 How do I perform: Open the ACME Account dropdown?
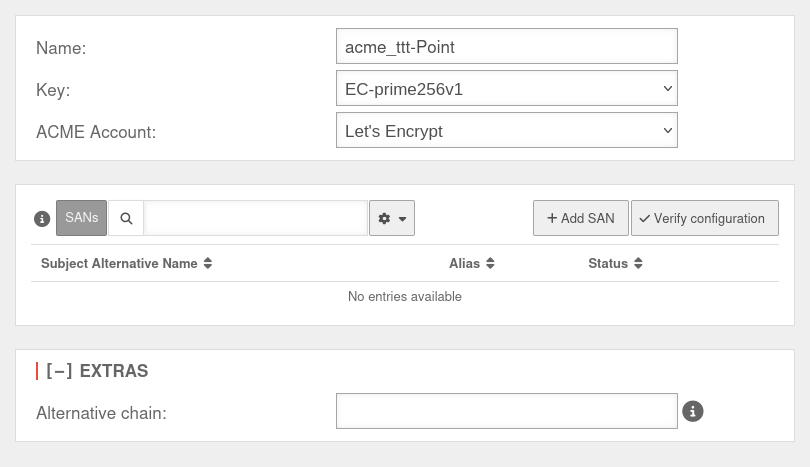click(506, 131)
